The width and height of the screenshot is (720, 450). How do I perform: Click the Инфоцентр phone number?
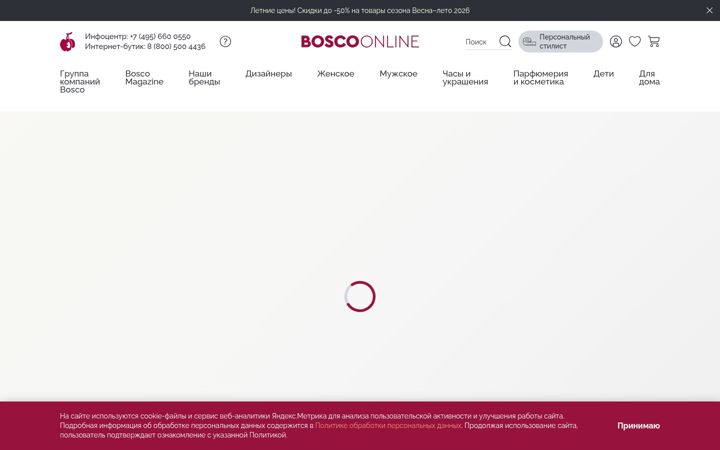tap(160, 36)
